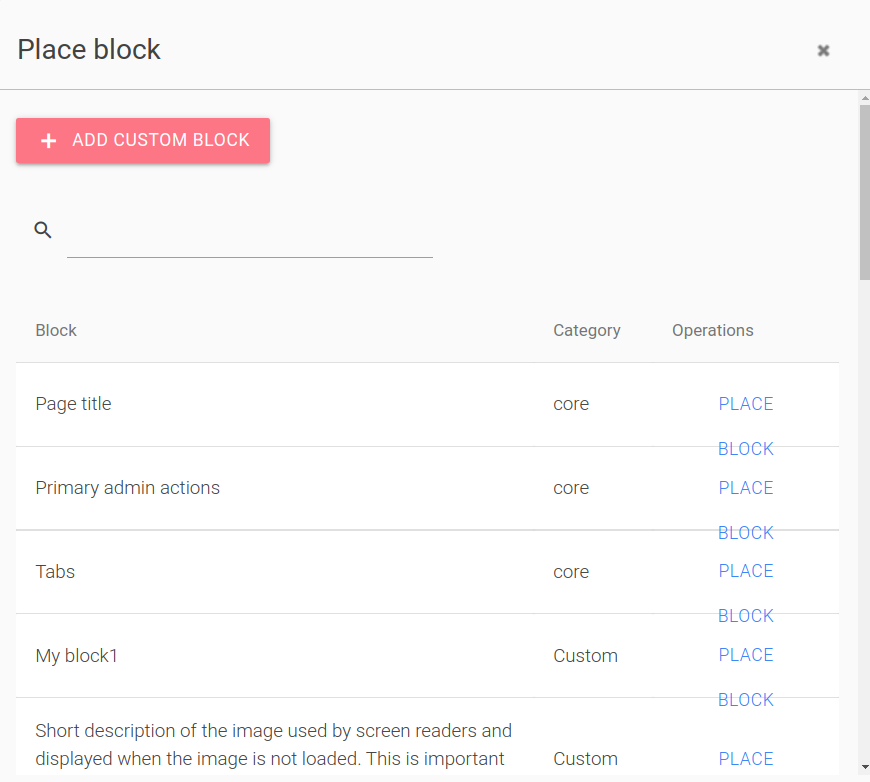The height and width of the screenshot is (782, 870).
Task: Click the core category label beside Tabs
Action: pos(570,571)
